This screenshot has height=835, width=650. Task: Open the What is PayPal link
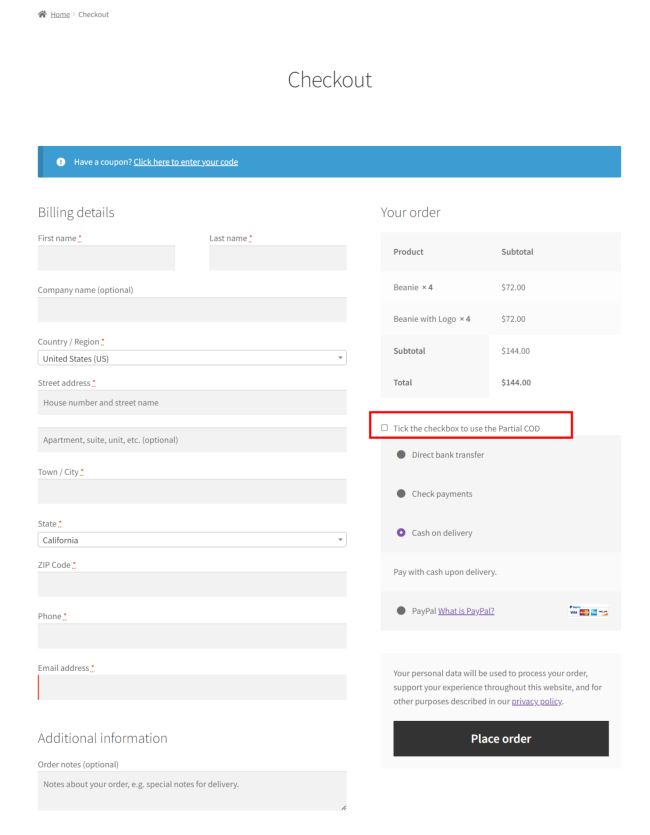[x=466, y=611]
